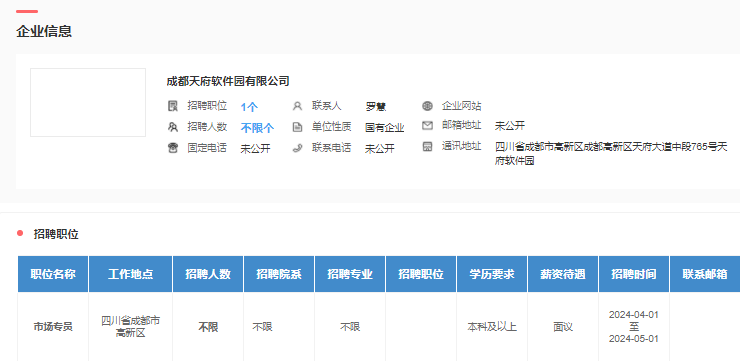
Task: Click the 单位性质 file icon
Action: 297,126
